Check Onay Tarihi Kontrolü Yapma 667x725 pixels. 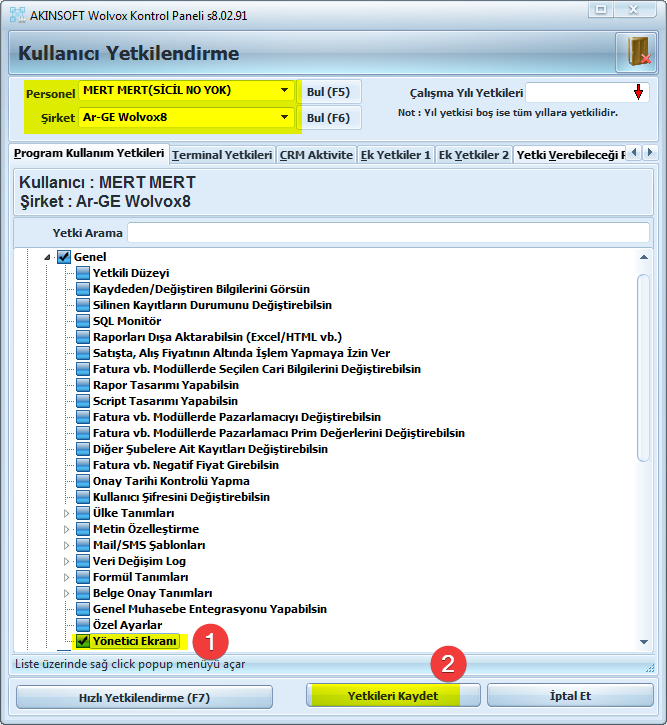pyautogui.click(x=83, y=481)
